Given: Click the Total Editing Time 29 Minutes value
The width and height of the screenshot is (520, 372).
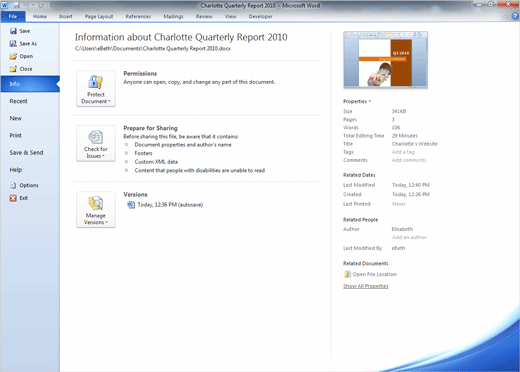Looking at the screenshot, I should tap(405, 136).
